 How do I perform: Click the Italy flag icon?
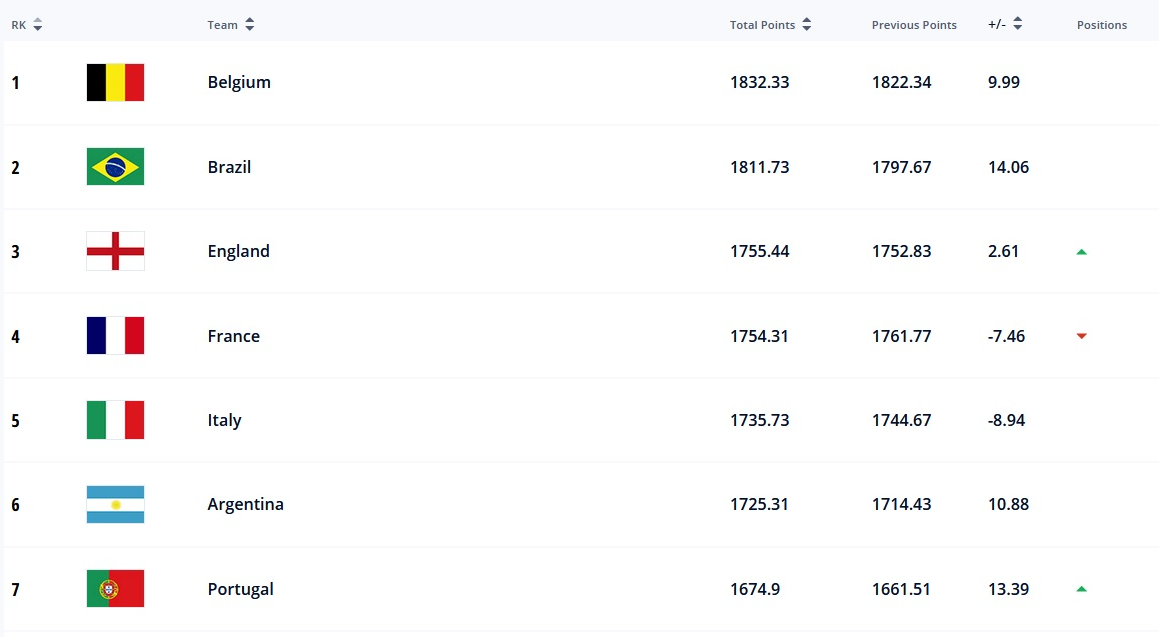(x=115, y=420)
